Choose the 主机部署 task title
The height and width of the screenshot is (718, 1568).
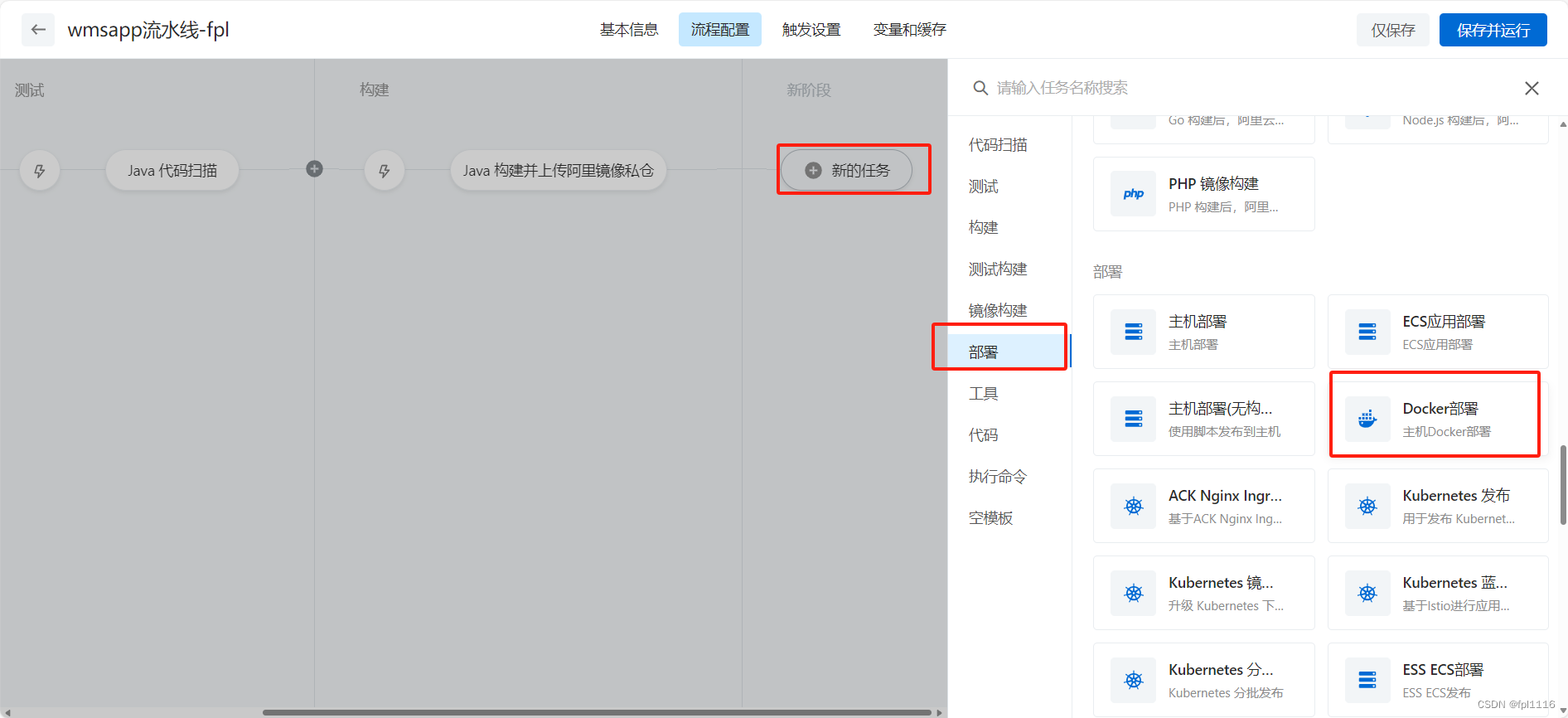(x=1198, y=322)
